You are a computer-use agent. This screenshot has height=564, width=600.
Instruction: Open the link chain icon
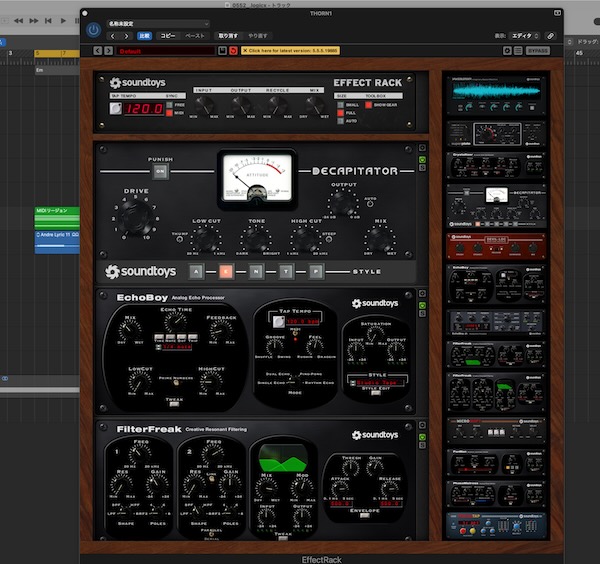pos(550,36)
